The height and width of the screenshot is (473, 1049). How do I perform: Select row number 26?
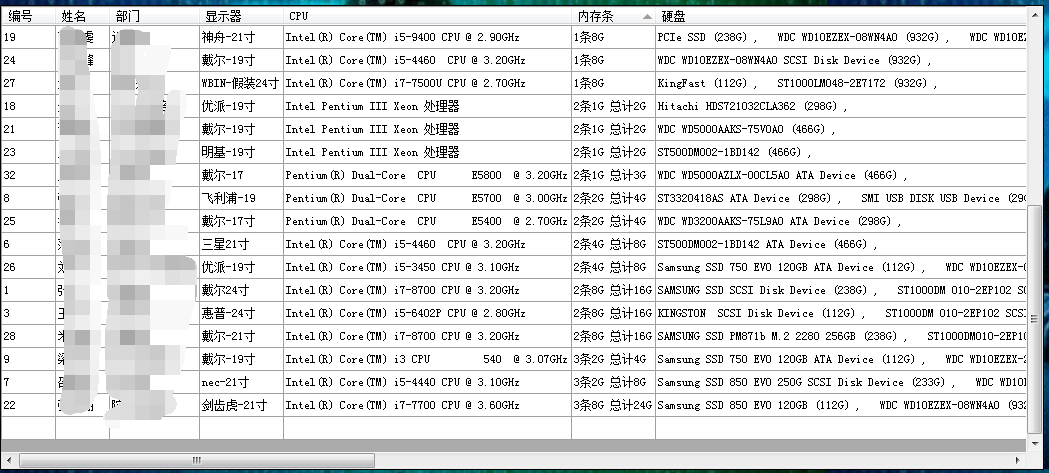[x=28, y=267]
